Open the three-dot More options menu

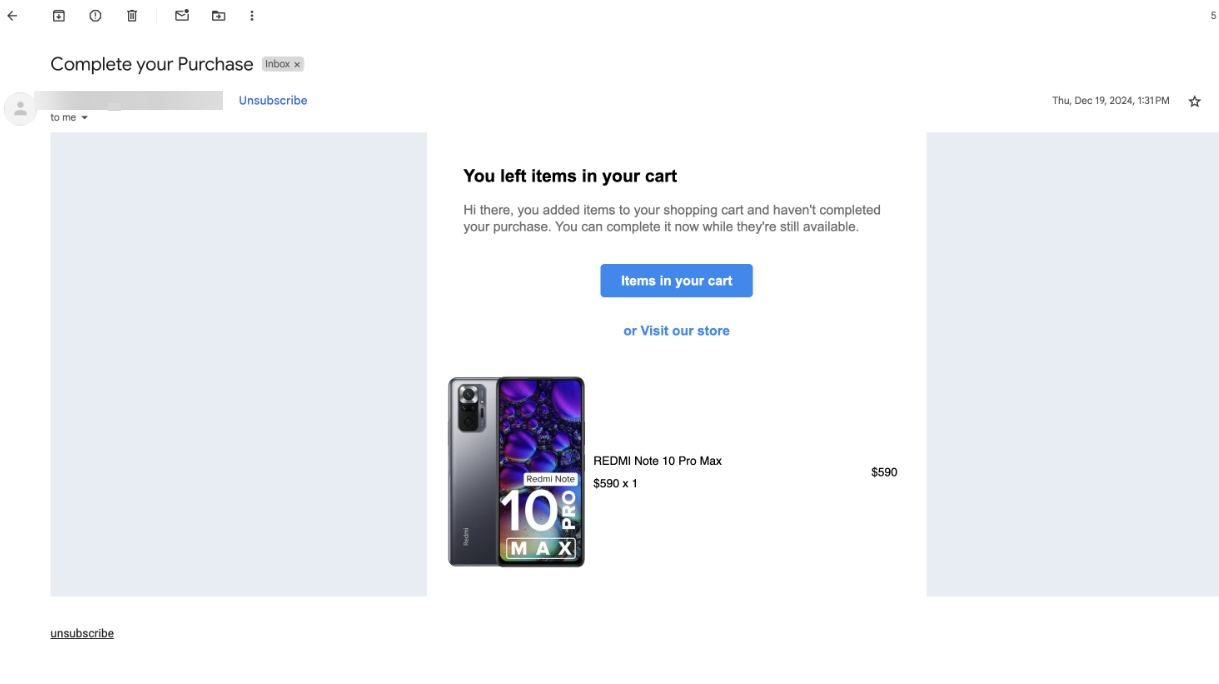(252, 16)
